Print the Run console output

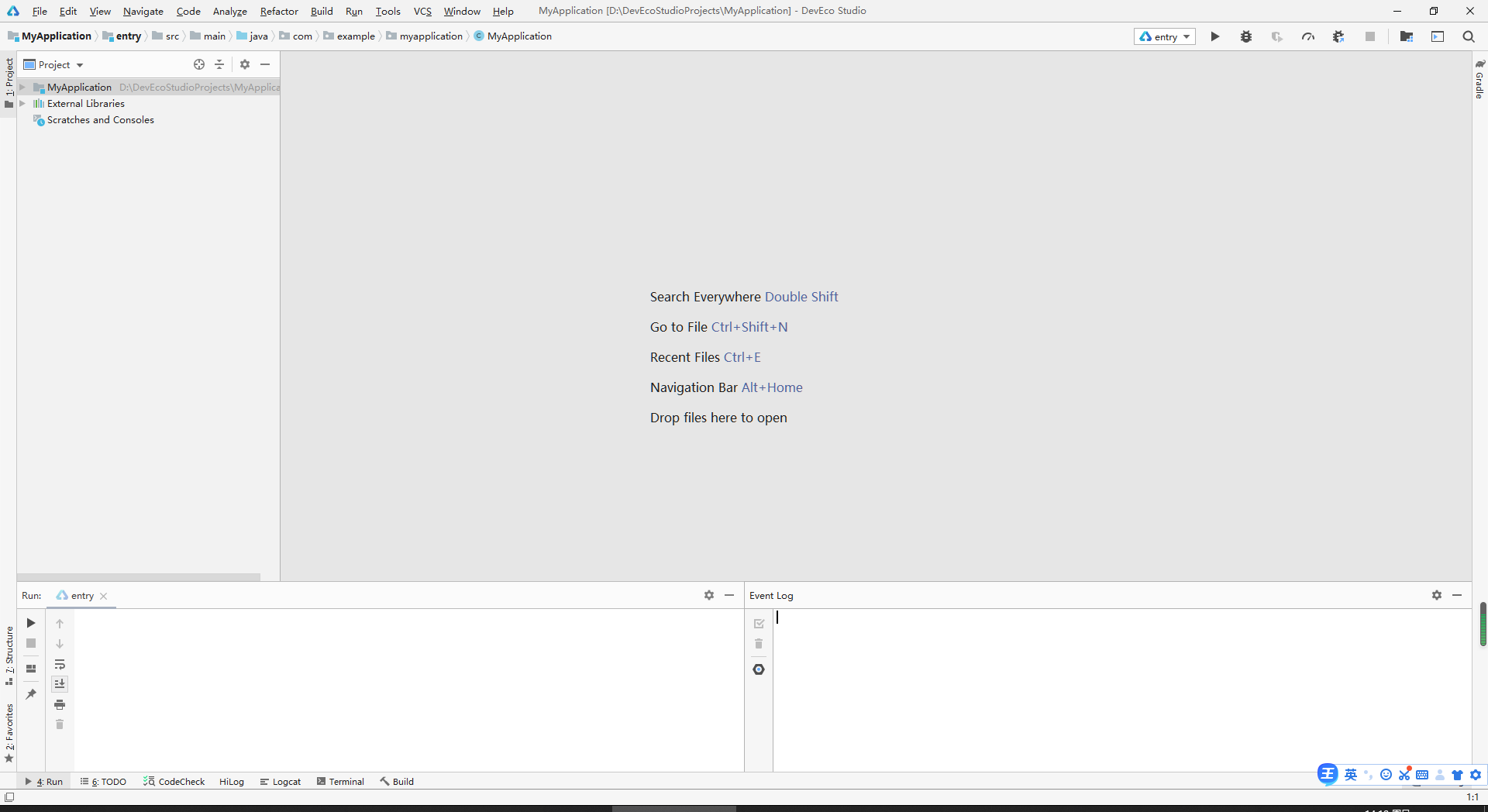[x=60, y=704]
